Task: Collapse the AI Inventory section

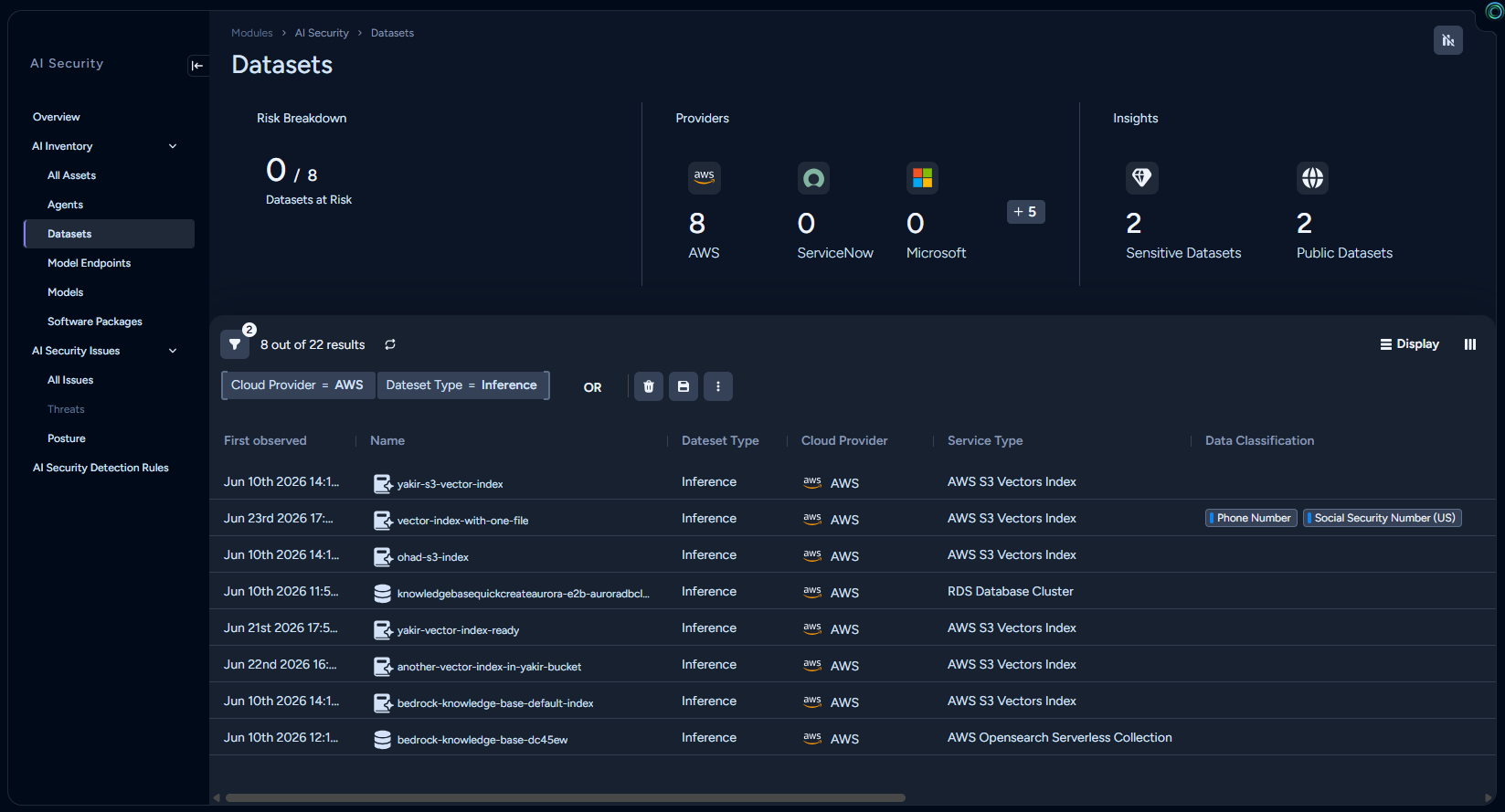Action: 173,146
